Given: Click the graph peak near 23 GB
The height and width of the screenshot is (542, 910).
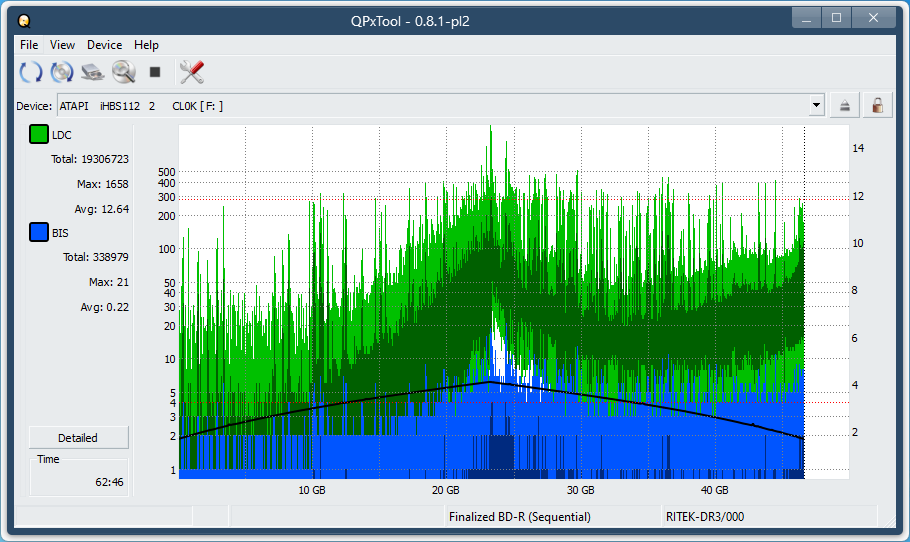Looking at the screenshot, I should [x=490, y=129].
